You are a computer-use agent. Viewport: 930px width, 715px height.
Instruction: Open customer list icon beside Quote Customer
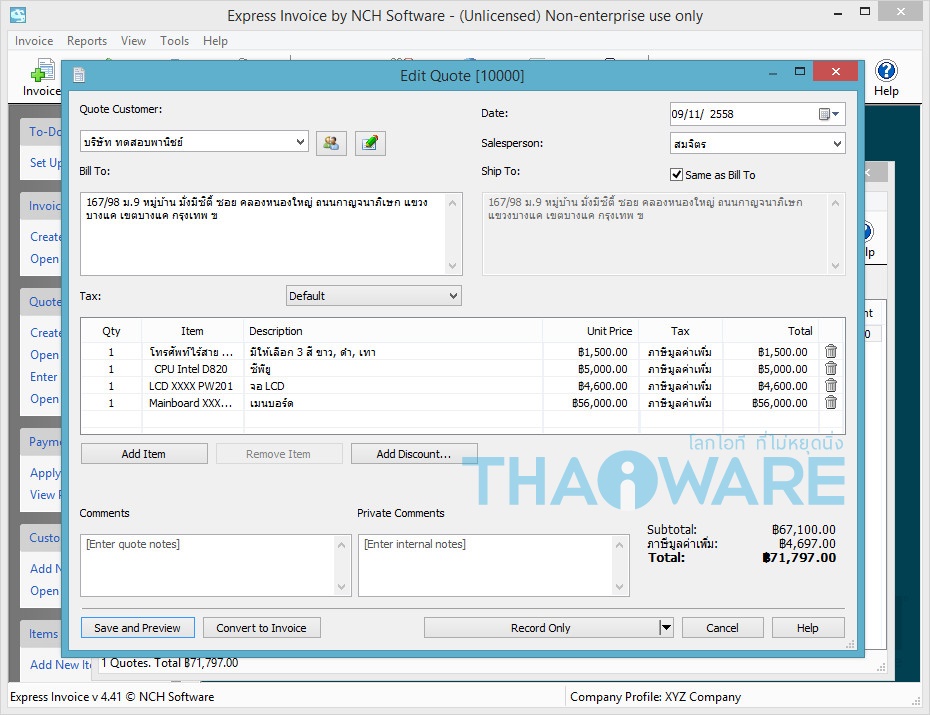[331, 143]
